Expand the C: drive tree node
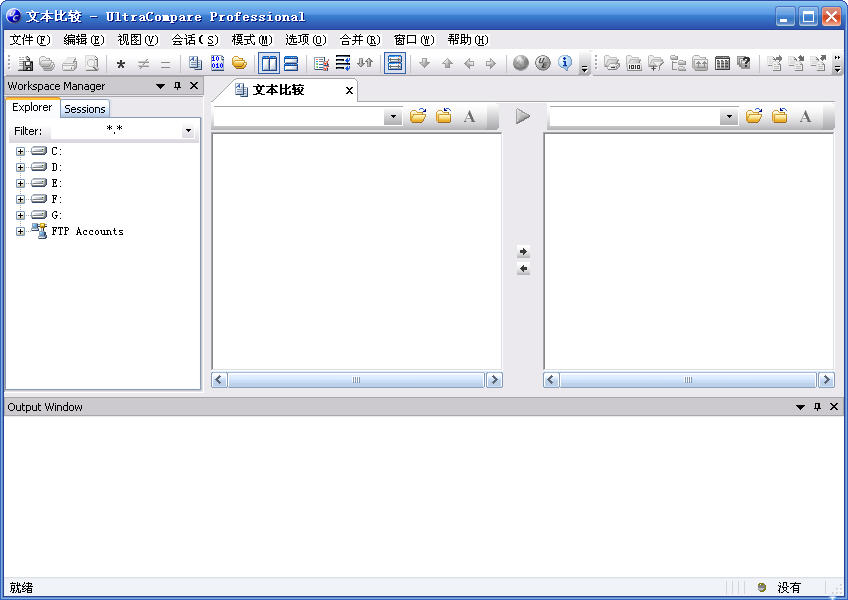The image size is (848, 600). (20, 152)
